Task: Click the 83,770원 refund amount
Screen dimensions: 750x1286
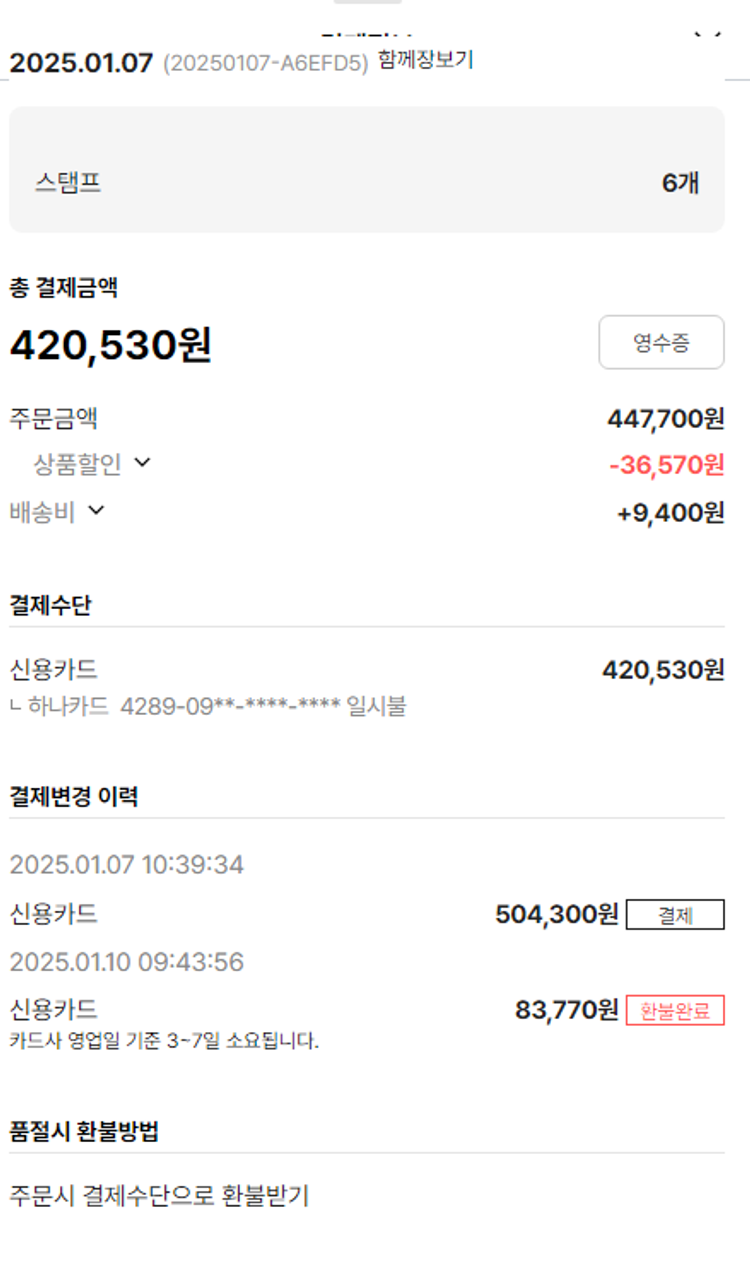Action: pos(566,1011)
